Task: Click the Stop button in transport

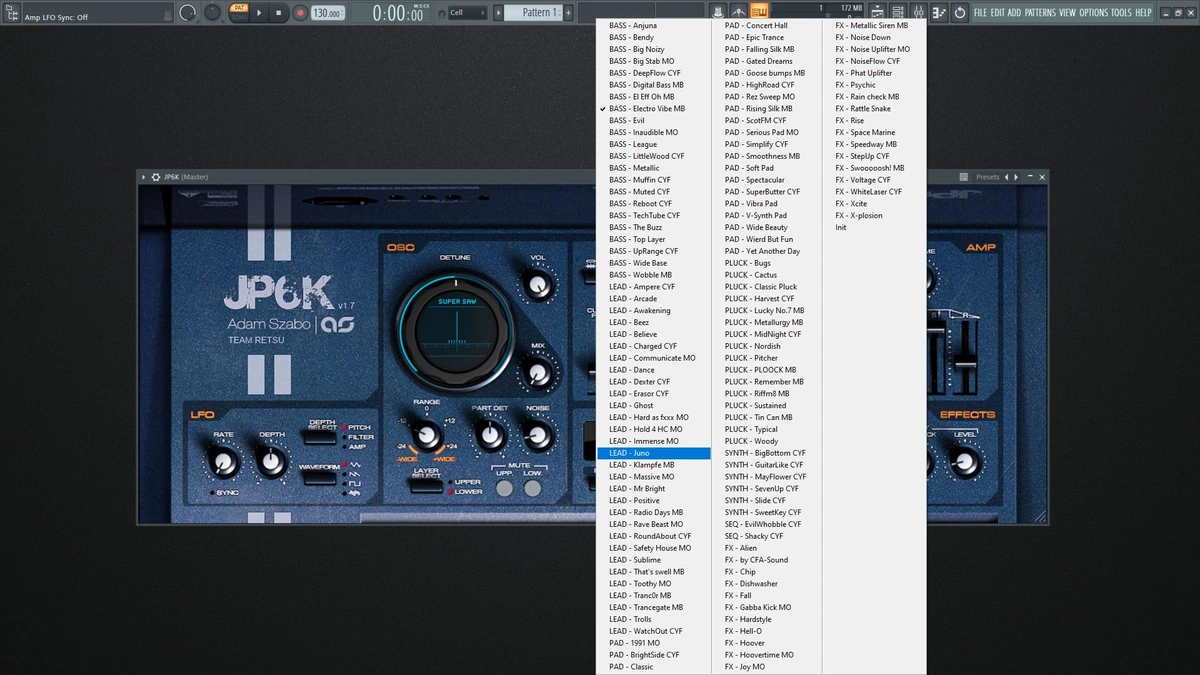Action: pos(278,13)
